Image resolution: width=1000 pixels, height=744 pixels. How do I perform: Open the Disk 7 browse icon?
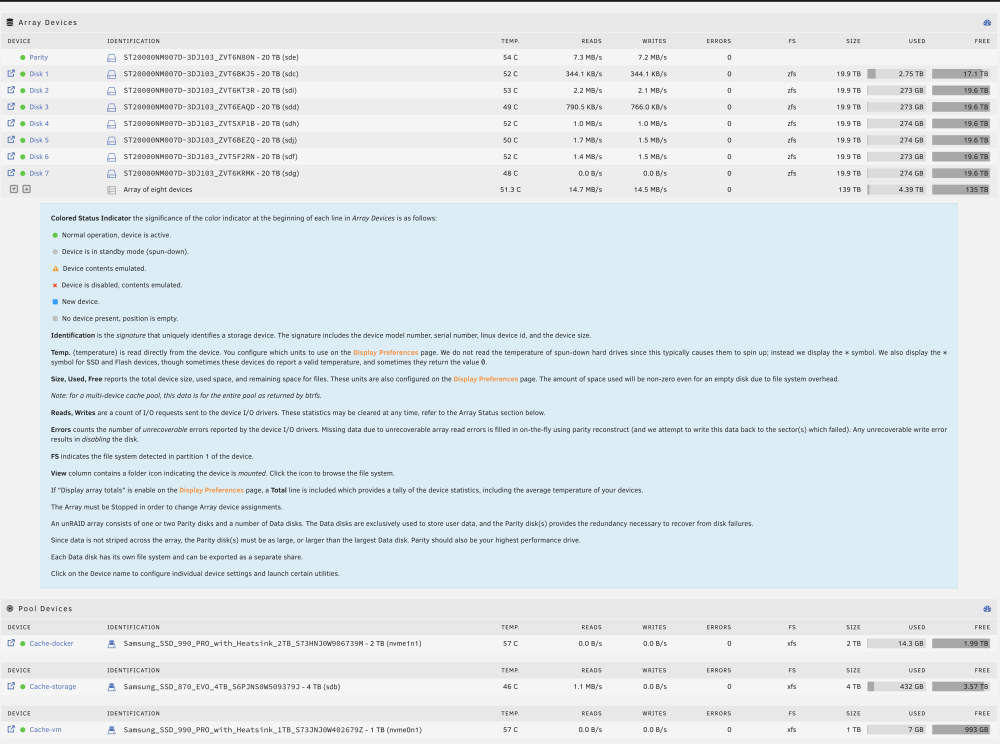(x=11, y=173)
